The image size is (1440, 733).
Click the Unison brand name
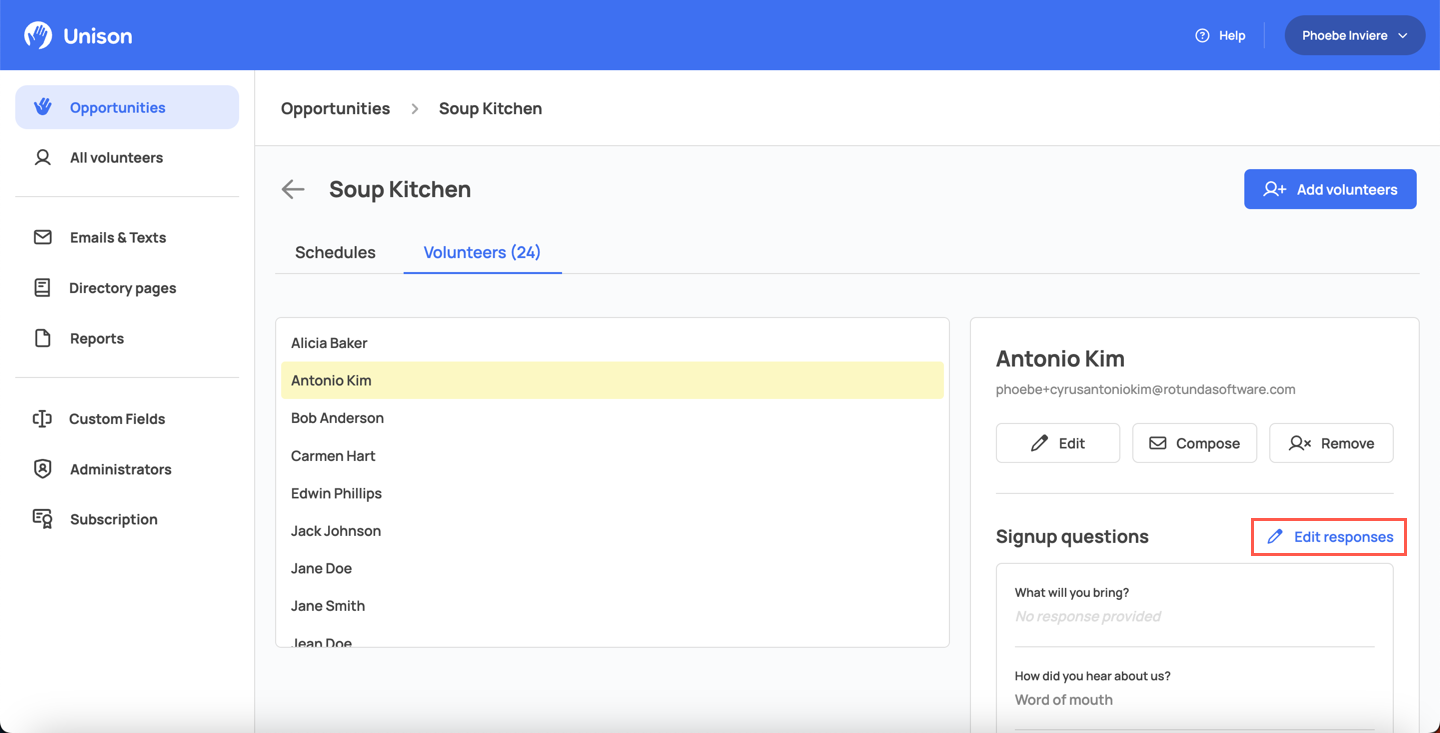[98, 36]
